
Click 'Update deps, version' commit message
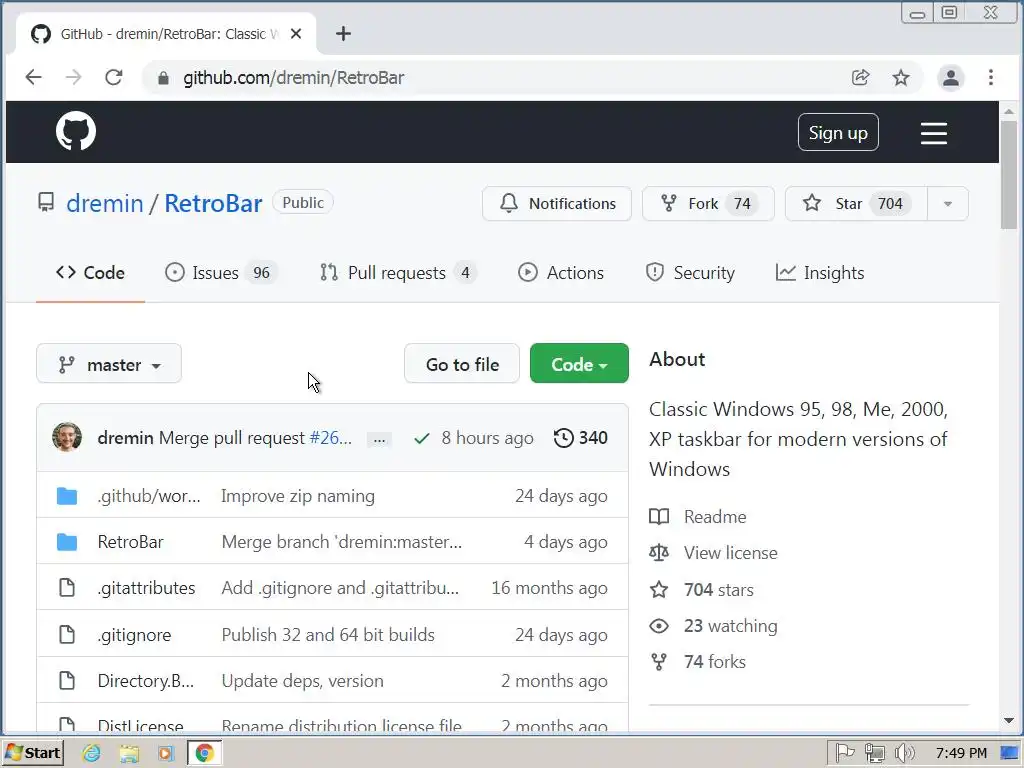click(302, 680)
